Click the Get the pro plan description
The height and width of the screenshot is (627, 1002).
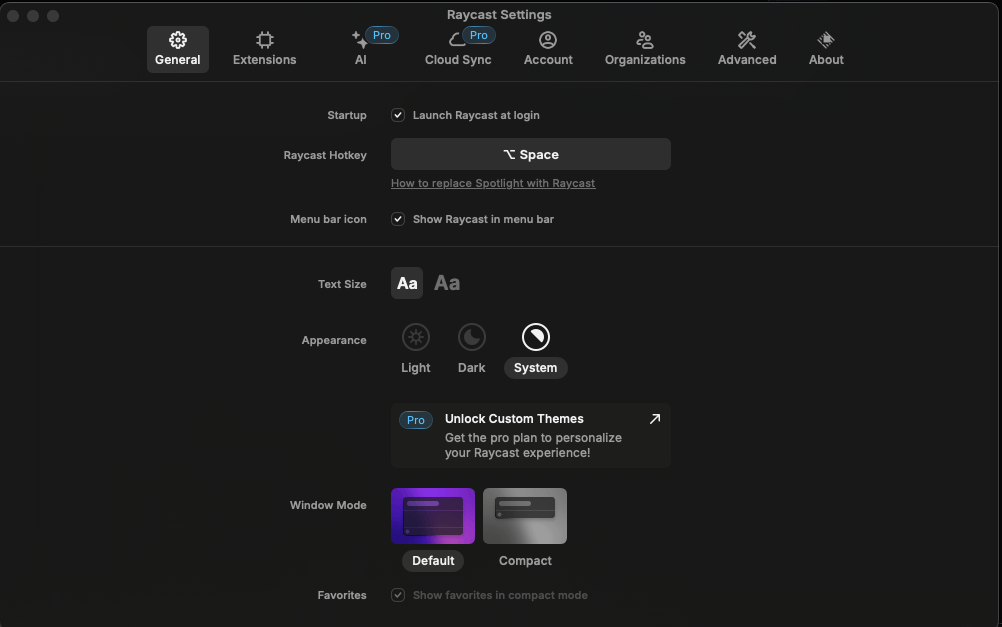point(533,445)
